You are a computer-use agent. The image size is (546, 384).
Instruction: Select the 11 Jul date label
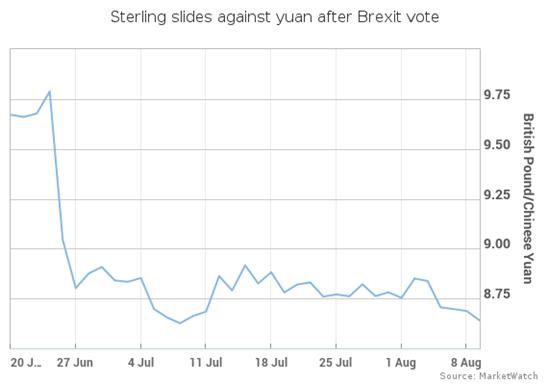[x=206, y=362]
